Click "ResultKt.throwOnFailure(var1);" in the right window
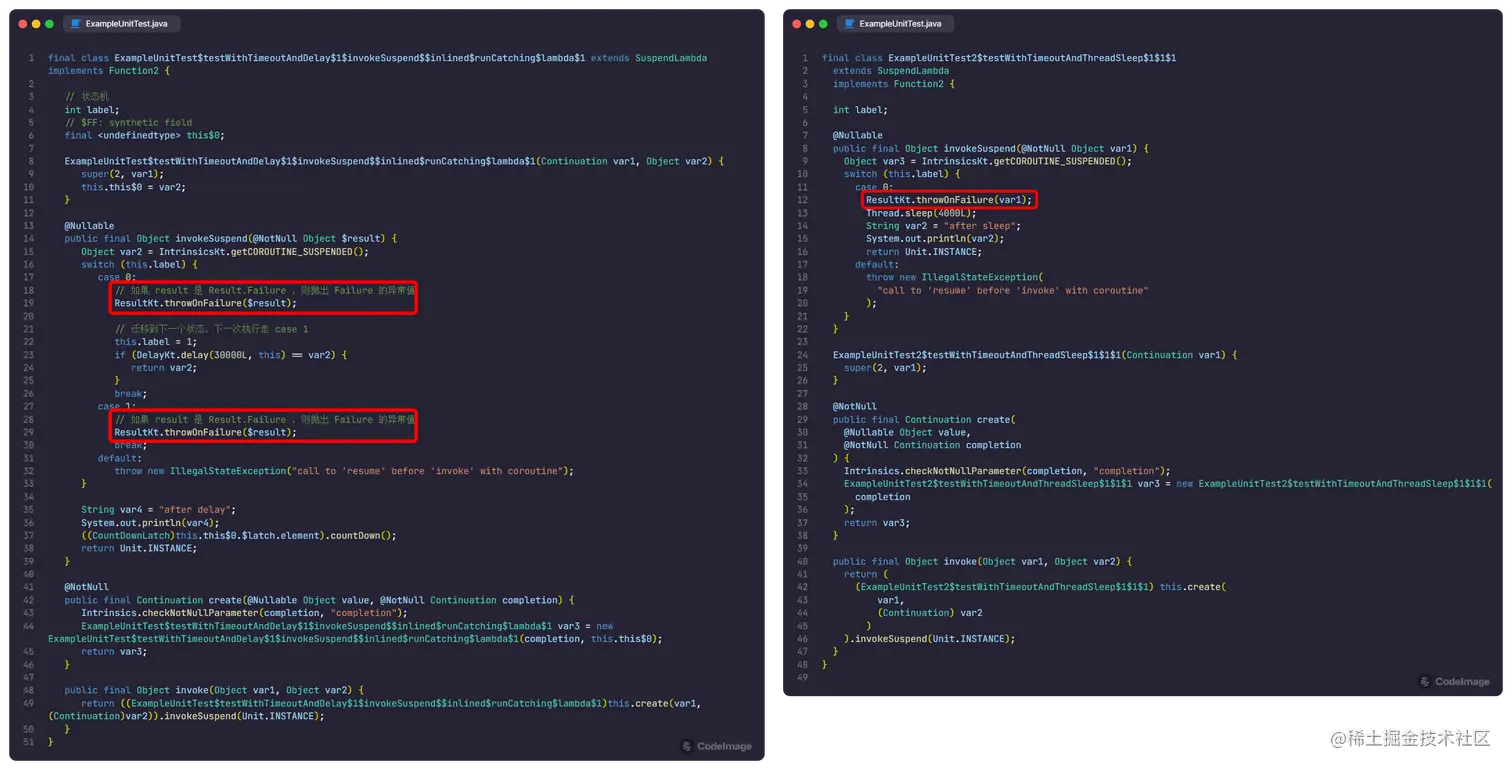1512x770 pixels. coord(949,200)
